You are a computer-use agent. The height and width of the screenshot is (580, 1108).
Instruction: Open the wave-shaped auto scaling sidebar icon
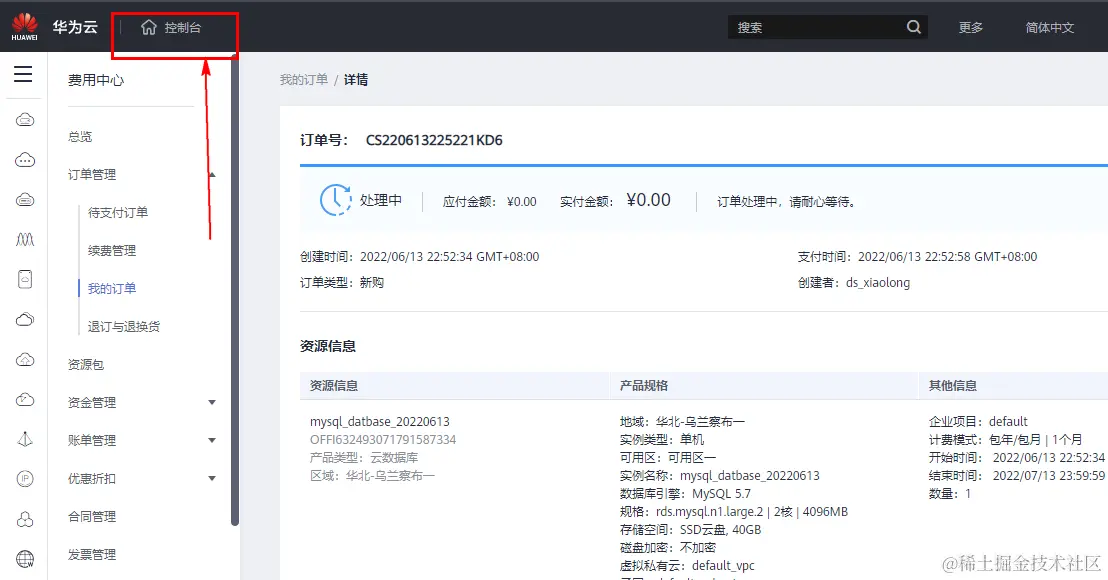coord(25,239)
